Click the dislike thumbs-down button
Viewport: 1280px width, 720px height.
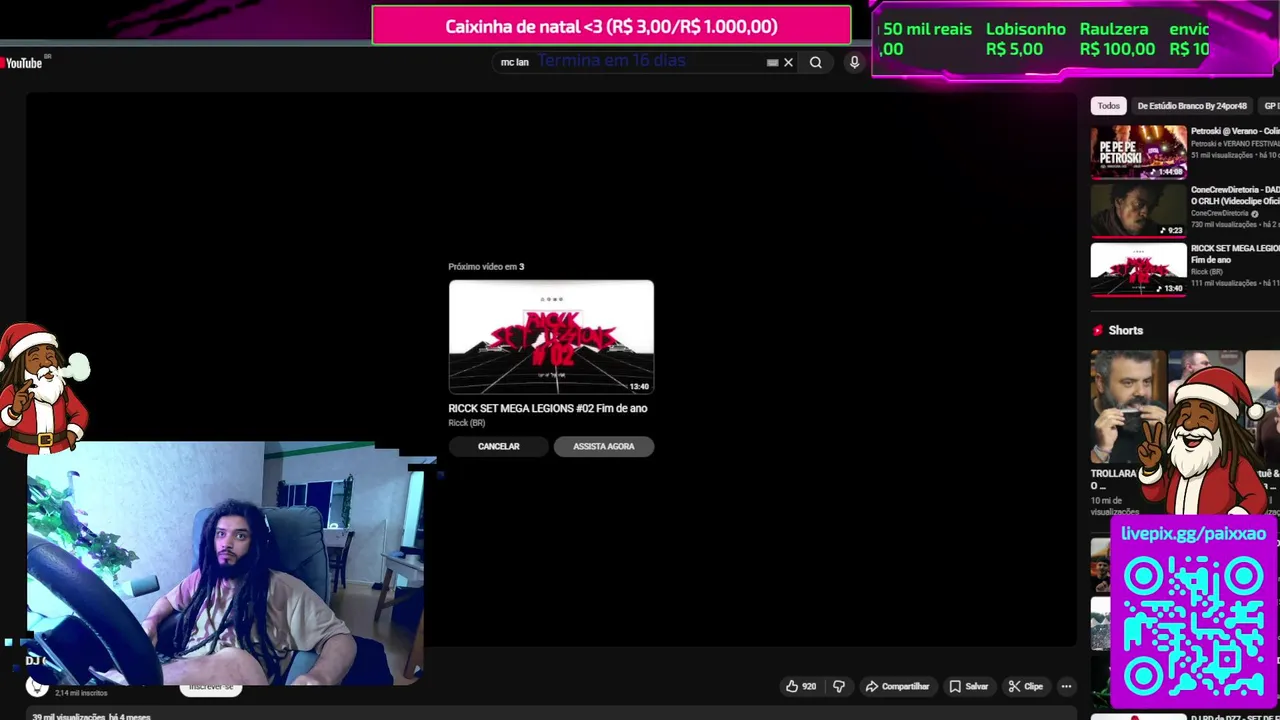click(839, 686)
